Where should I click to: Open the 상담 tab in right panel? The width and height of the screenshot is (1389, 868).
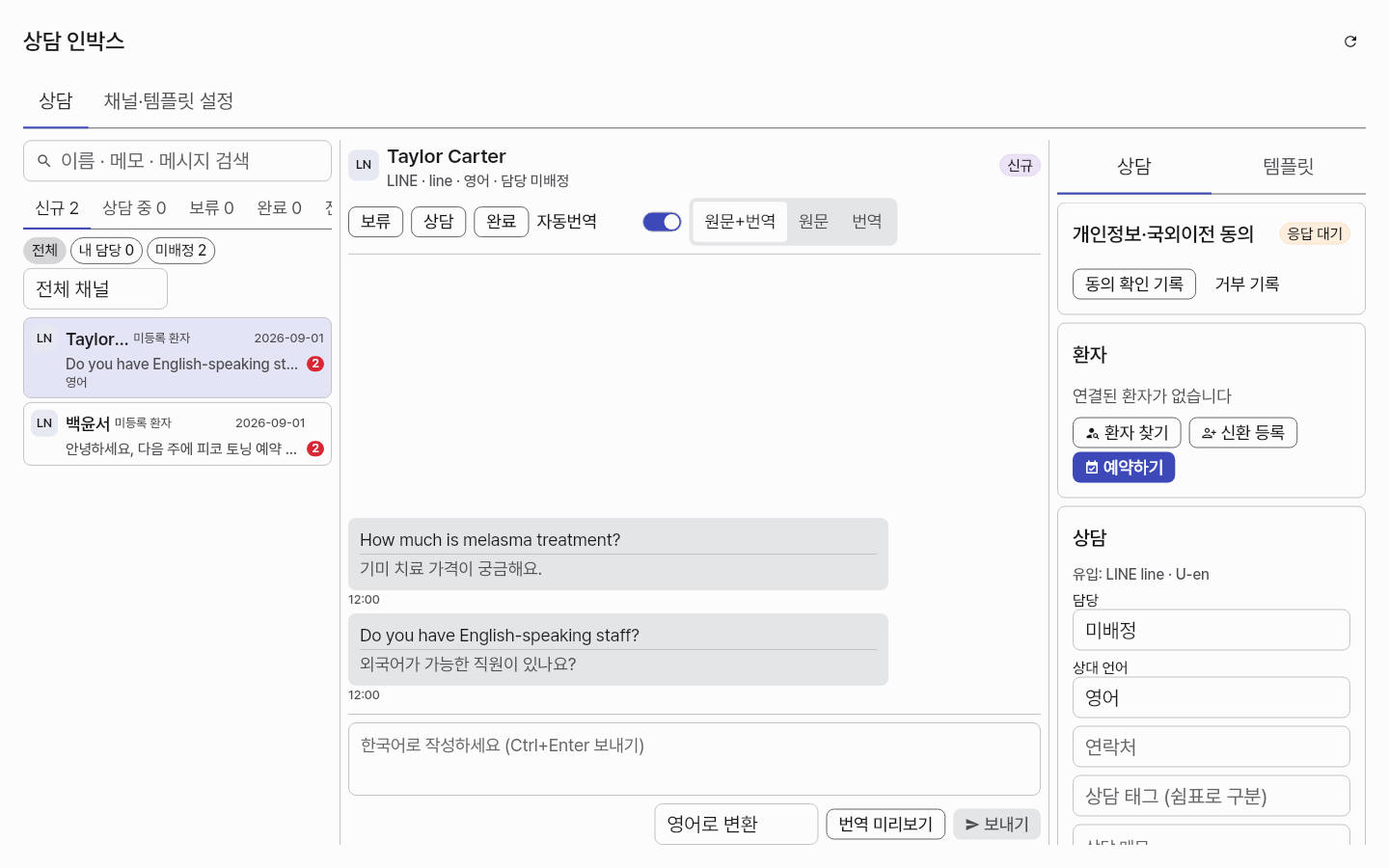coord(1134,167)
